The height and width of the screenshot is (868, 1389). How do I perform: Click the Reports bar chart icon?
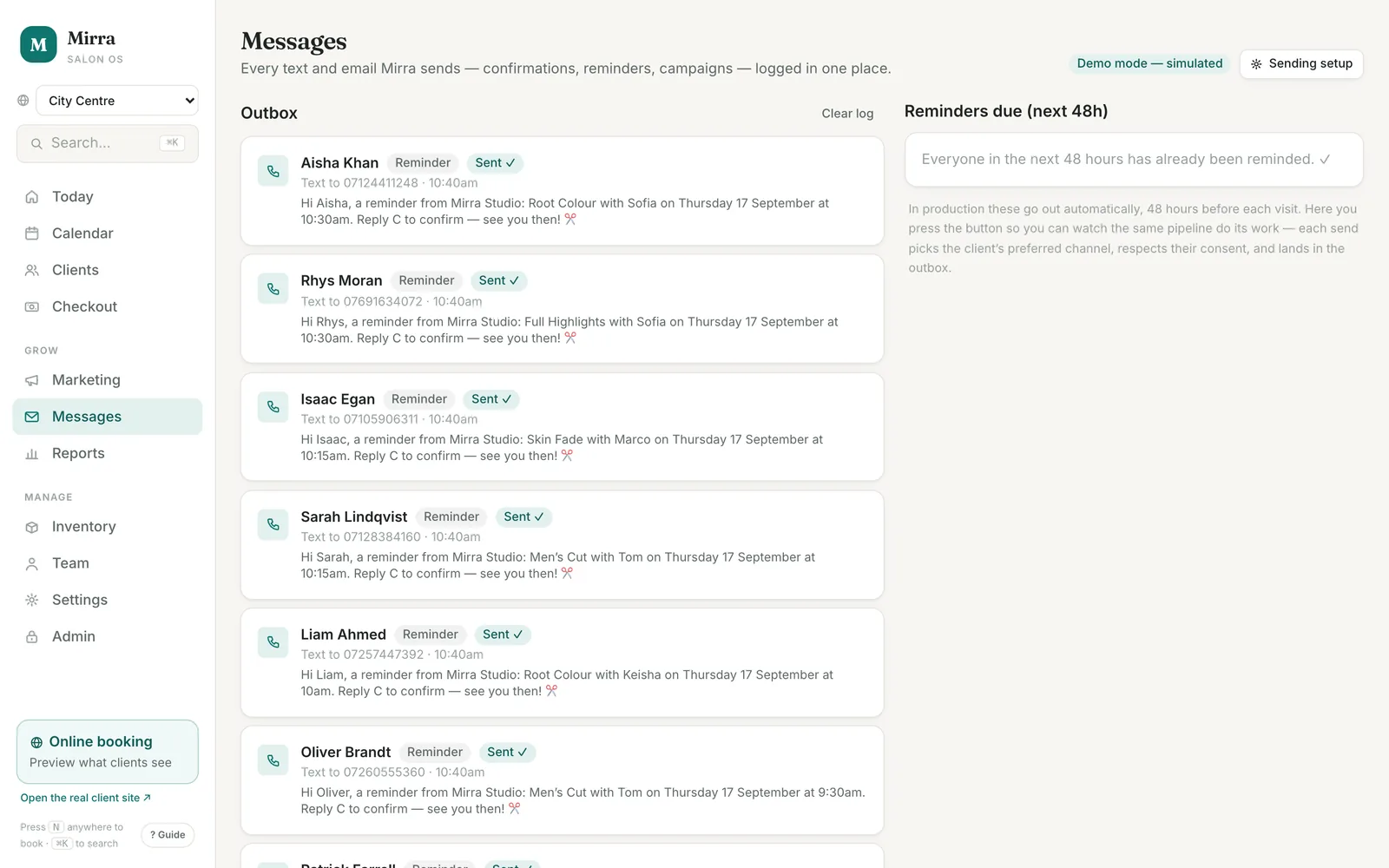[x=32, y=453]
